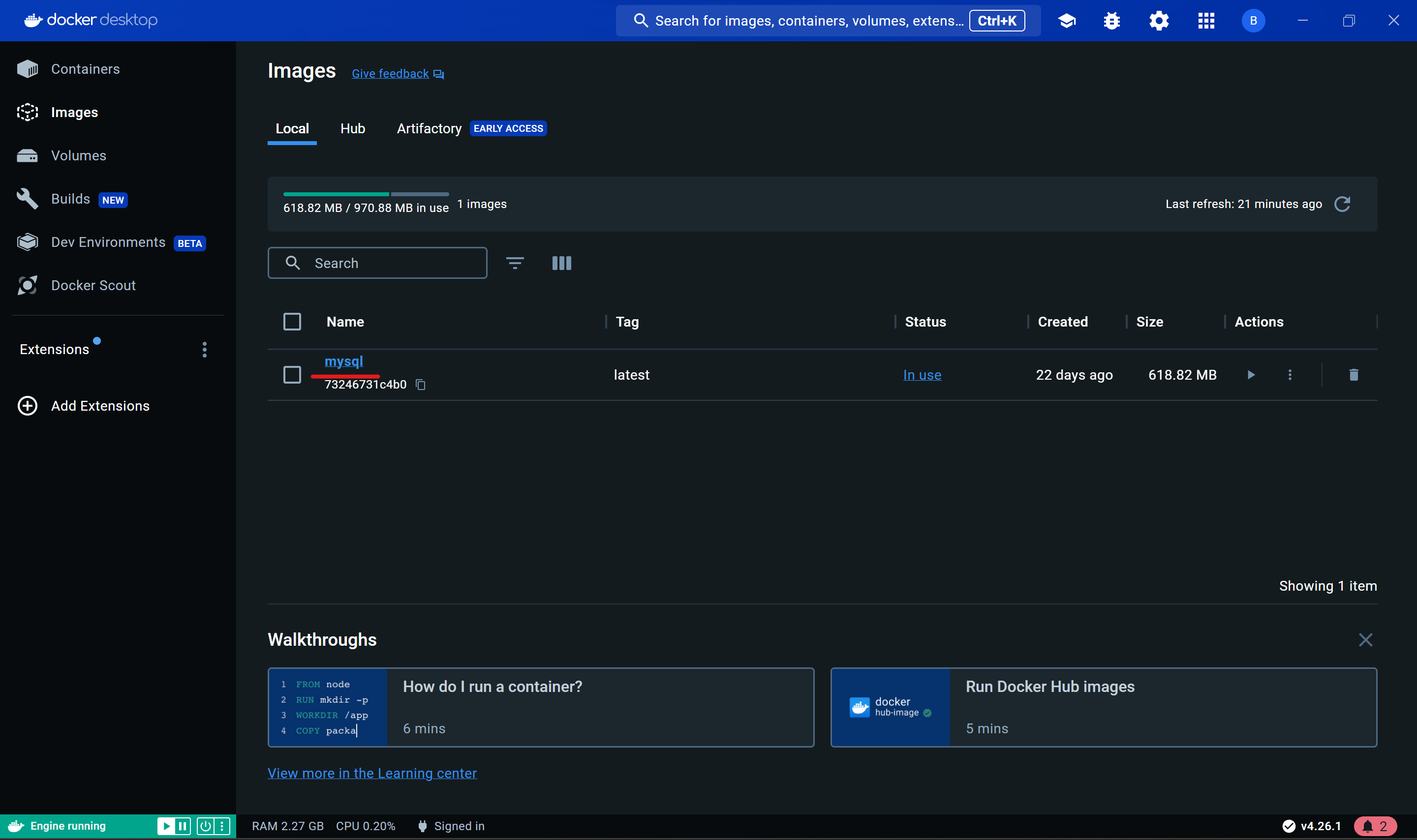The width and height of the screenshot is (1417, 840).
Task: Open the engine options menu in status bar
Action: (222, 826)
